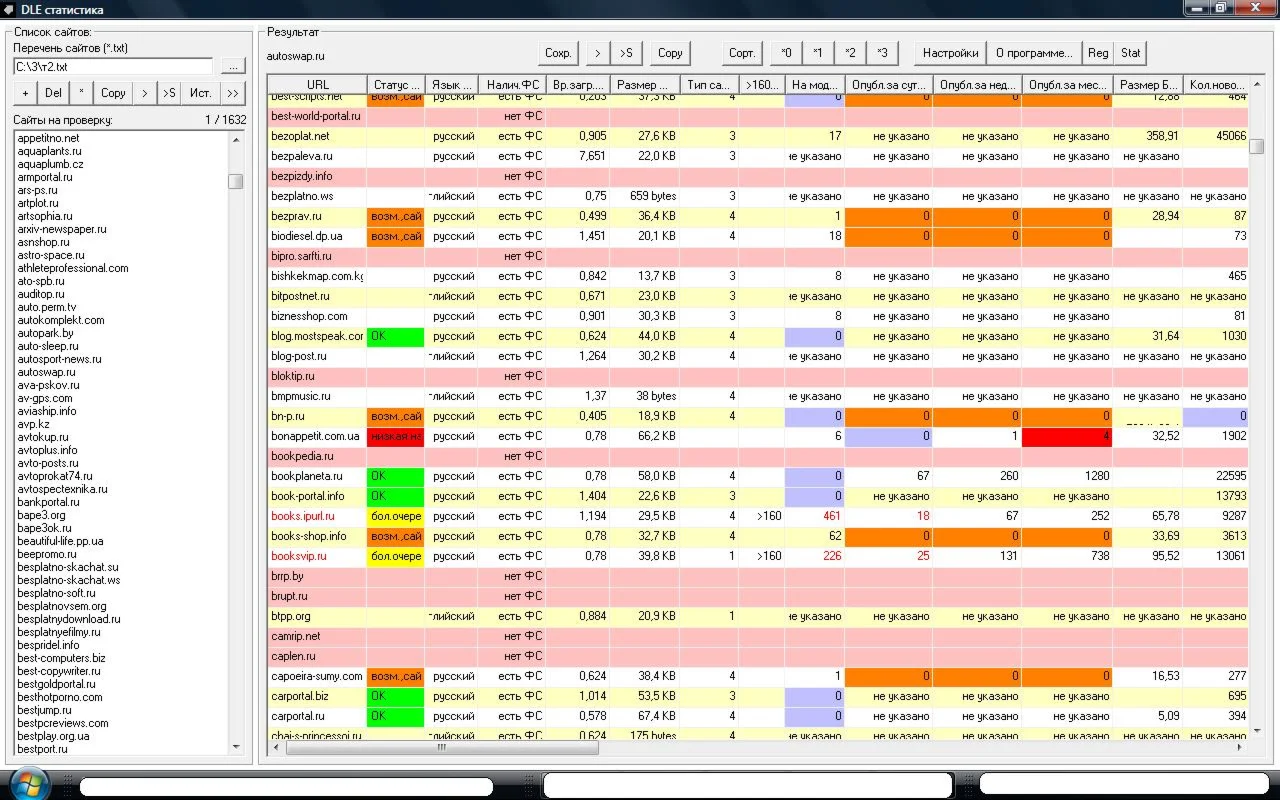Click the '*3' button

882,53
